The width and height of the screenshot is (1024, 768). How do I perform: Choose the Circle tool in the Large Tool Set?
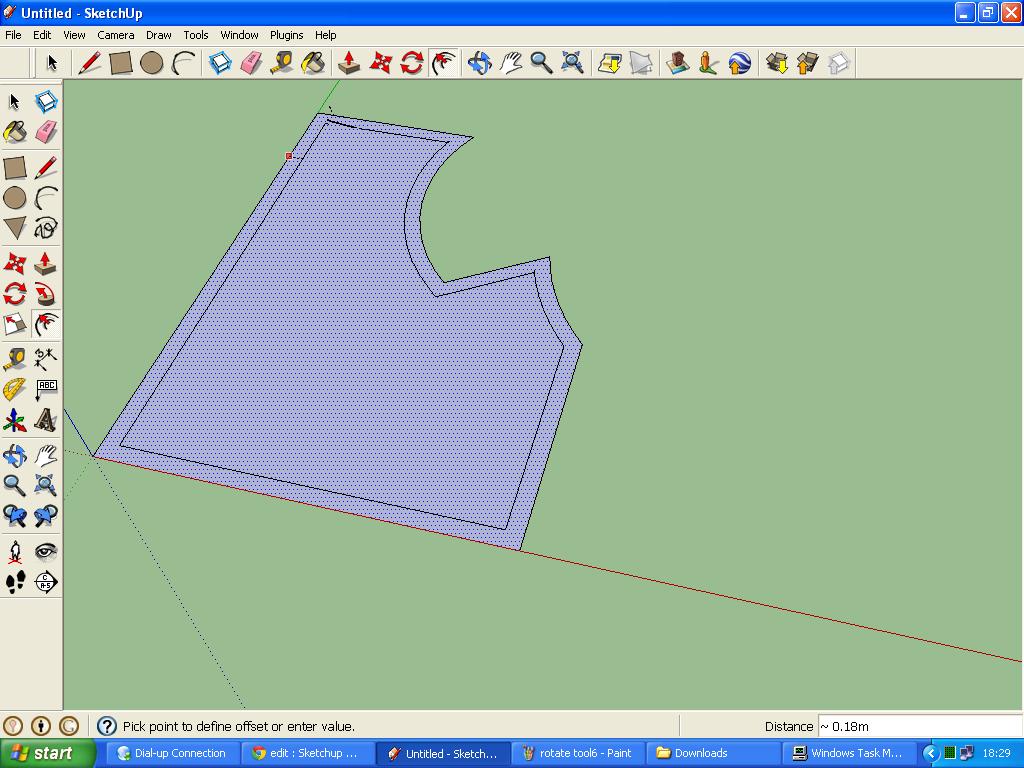tap(15, 198)
